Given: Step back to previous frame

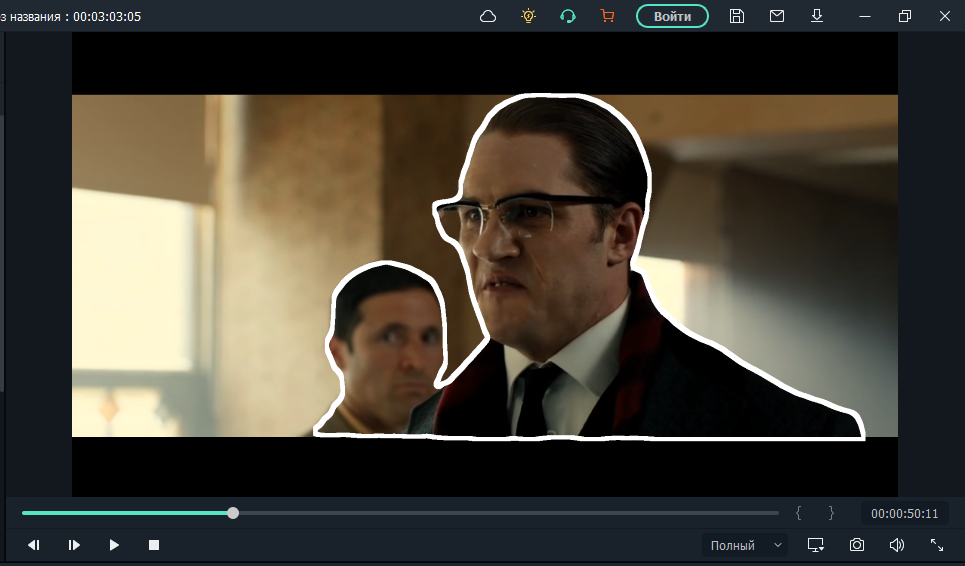Looking at the screenshot, I should coord(34,545).
